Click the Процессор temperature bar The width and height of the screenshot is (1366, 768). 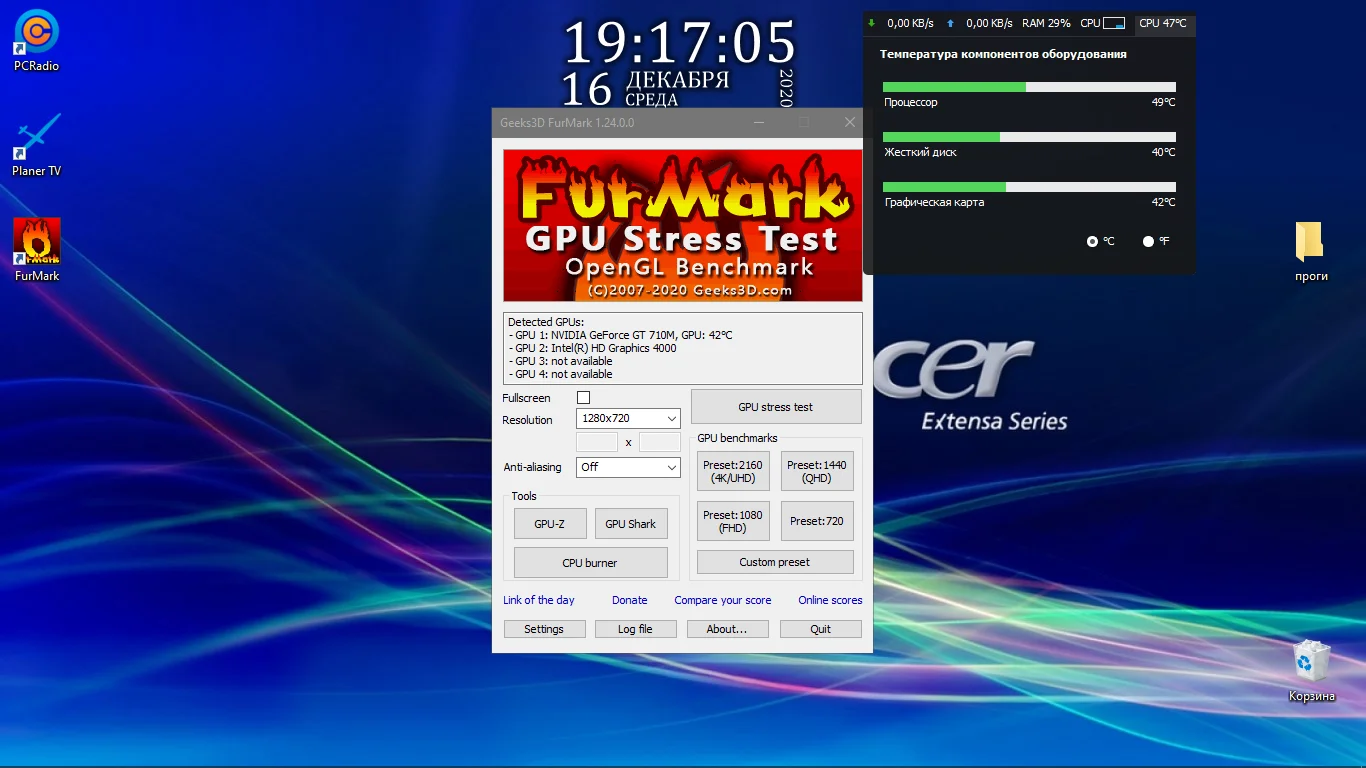[x=1029, y=87]
